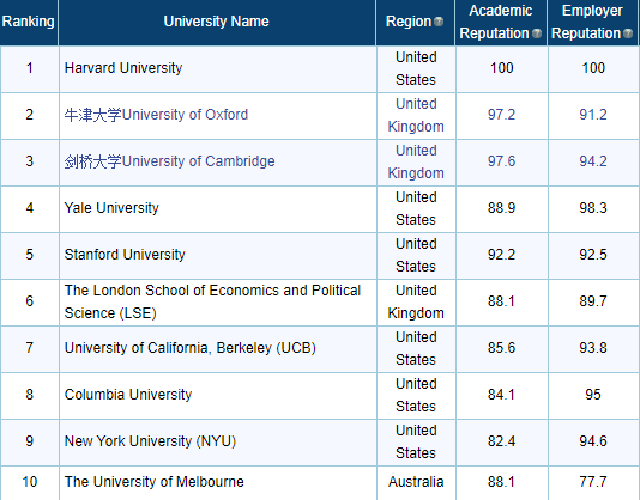Viewport: 640px width, 500px height.
Task: Open the Columbia University entry
Action: pos(128,394)
